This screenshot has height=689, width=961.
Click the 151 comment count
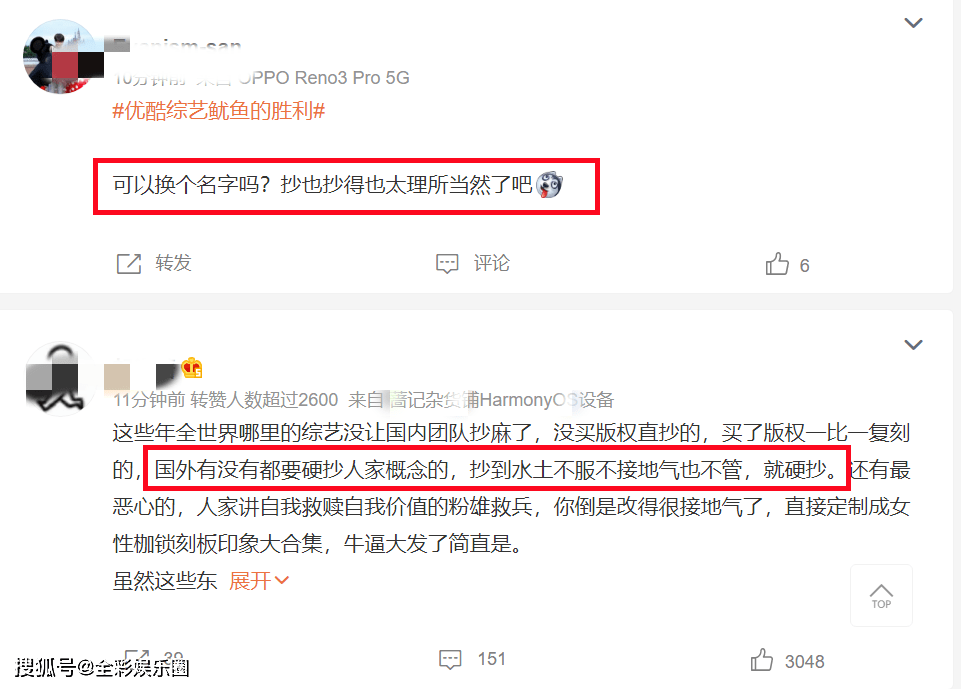tap(492, 659)
